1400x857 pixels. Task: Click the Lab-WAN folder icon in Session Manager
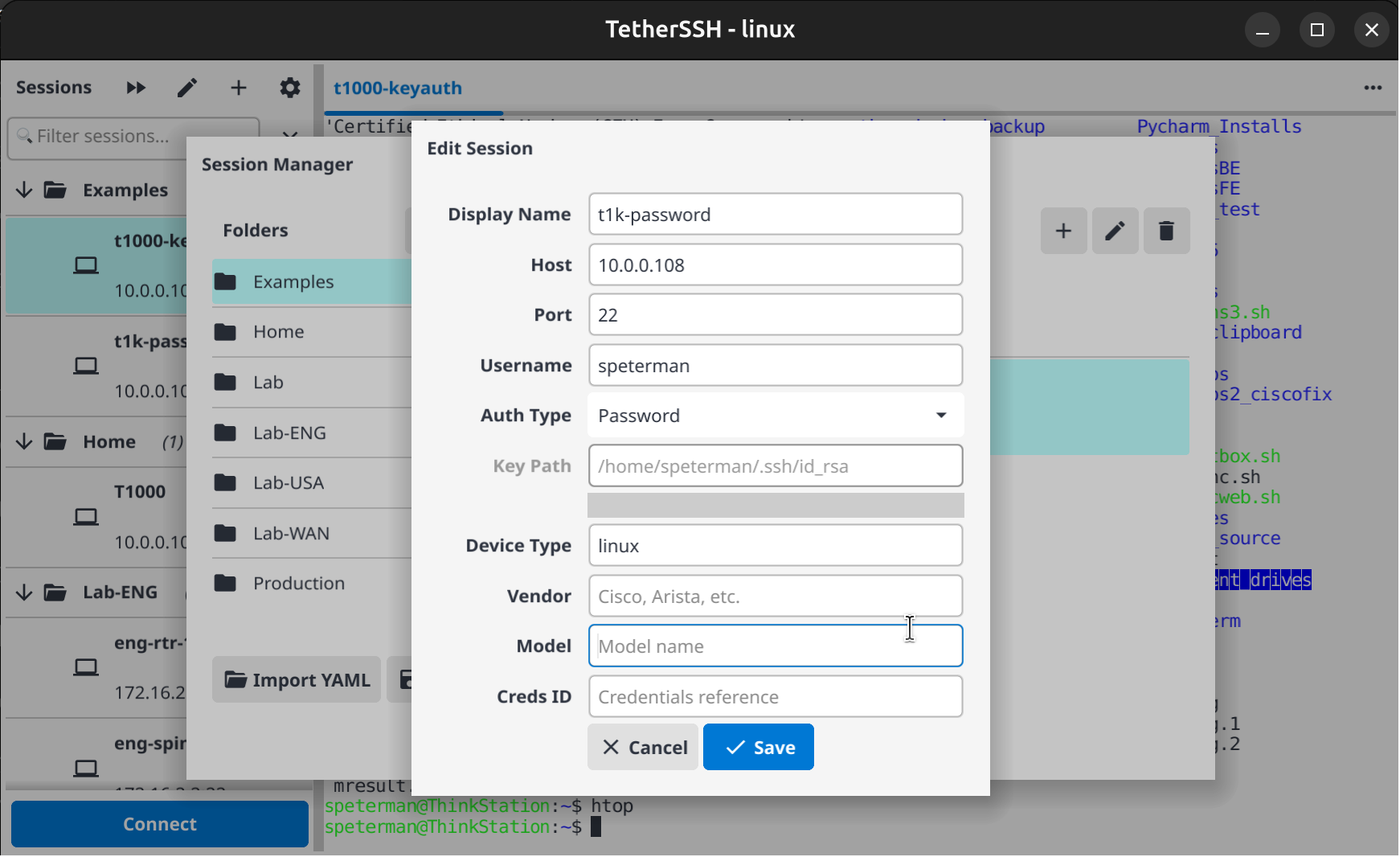[x=226, y=533]
